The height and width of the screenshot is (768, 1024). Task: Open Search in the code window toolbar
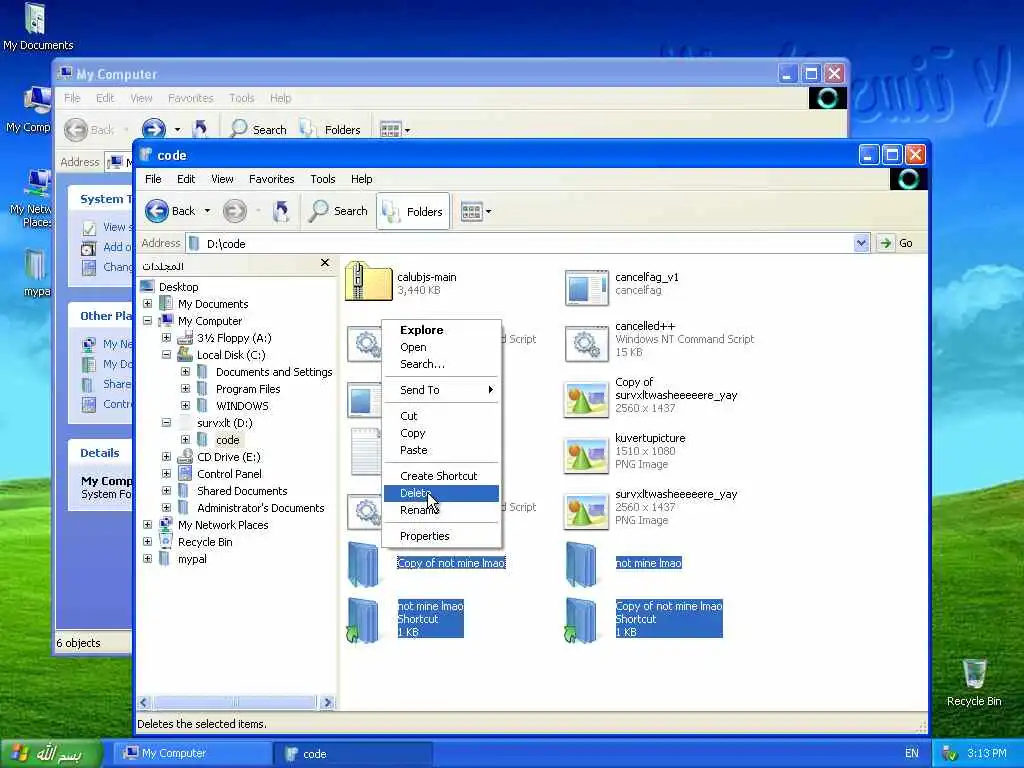tap(338, 211)
